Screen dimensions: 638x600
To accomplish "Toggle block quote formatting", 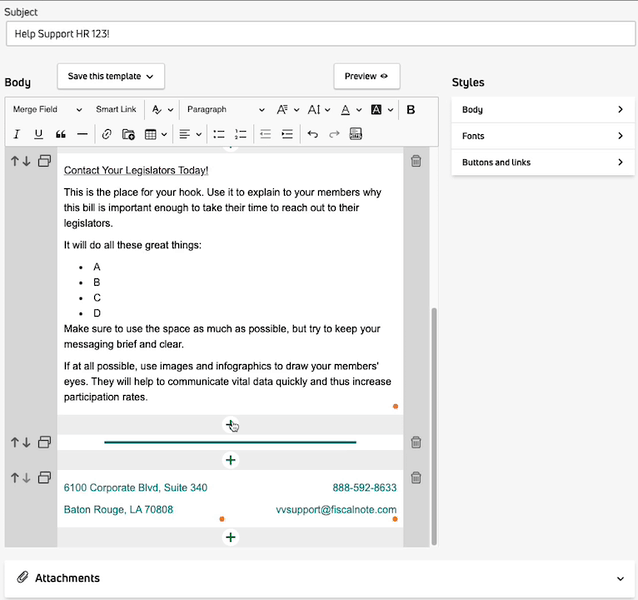I will (x=61, y=134).
